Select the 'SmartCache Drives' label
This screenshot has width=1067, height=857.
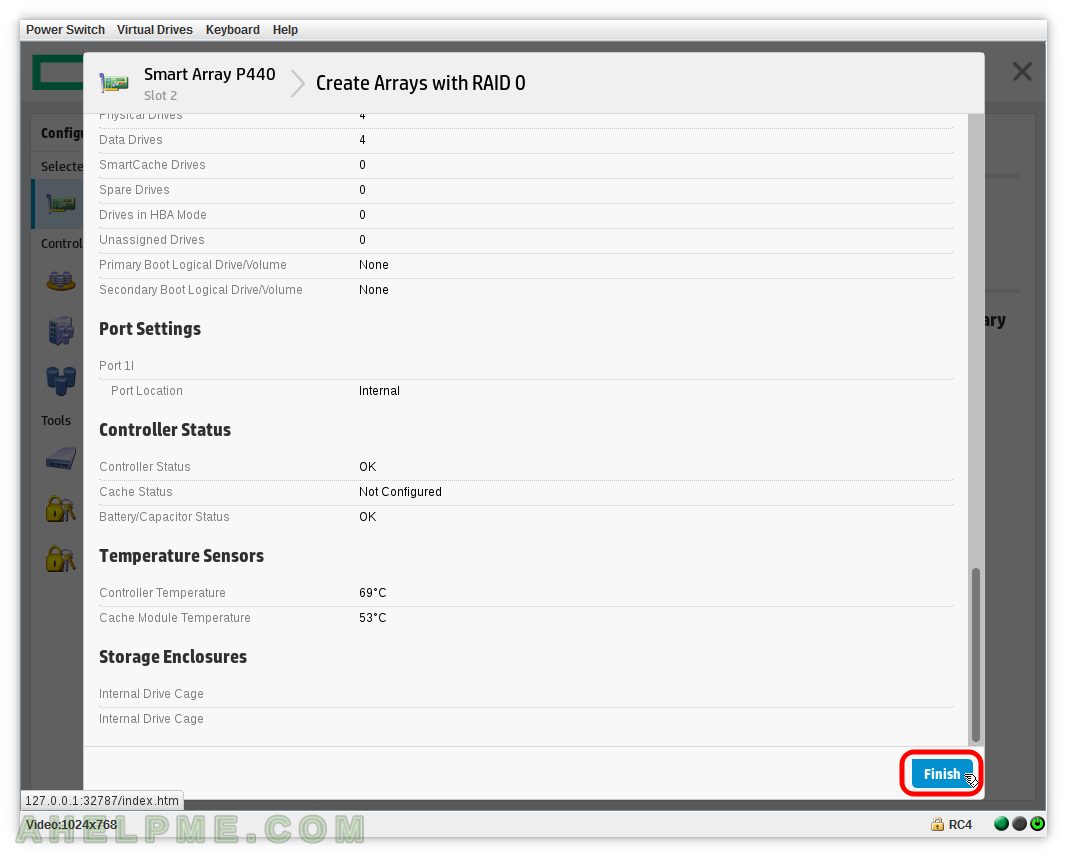(x=152, y=165)
